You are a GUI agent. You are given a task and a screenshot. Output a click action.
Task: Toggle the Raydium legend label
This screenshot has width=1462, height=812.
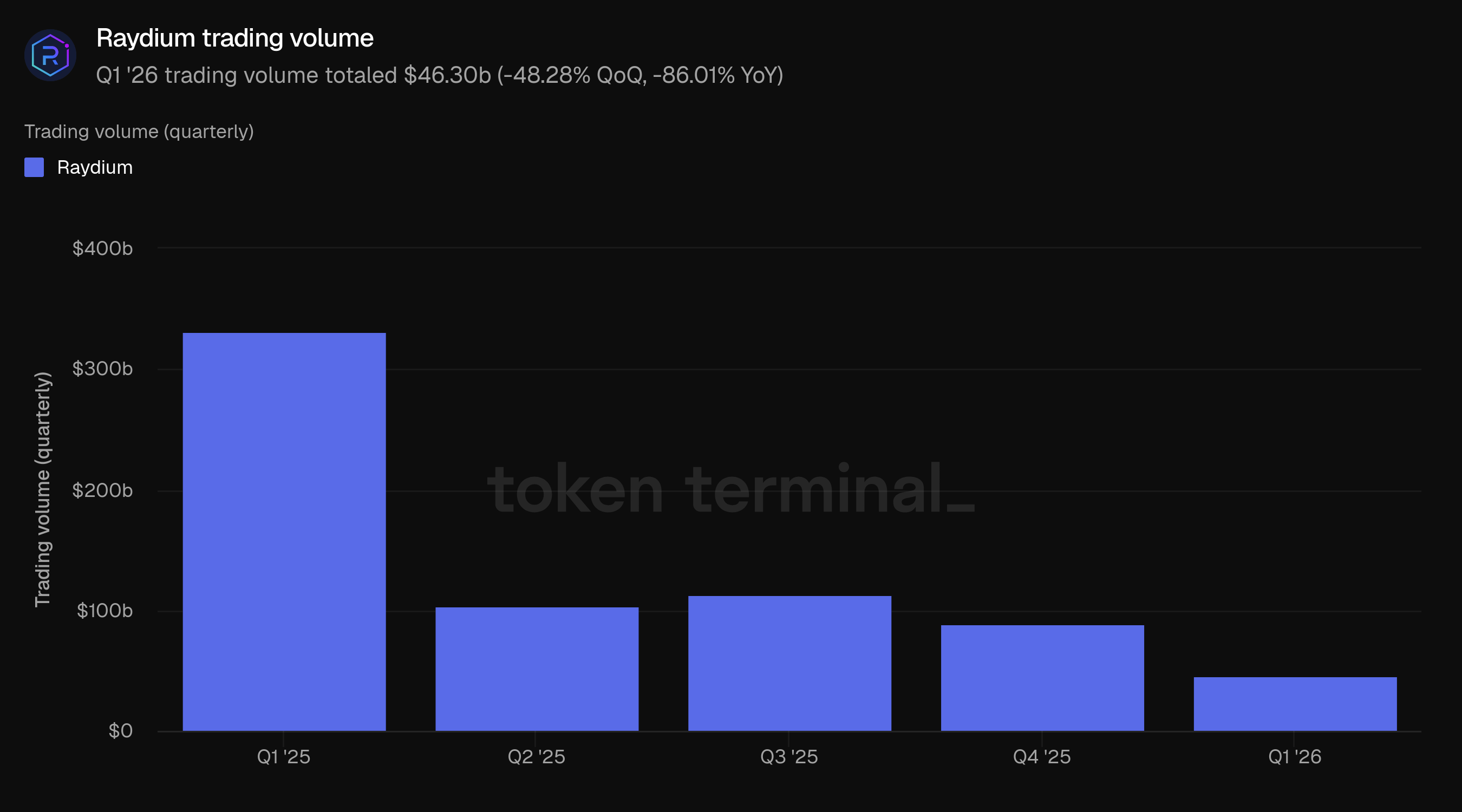tap(95, 167)
